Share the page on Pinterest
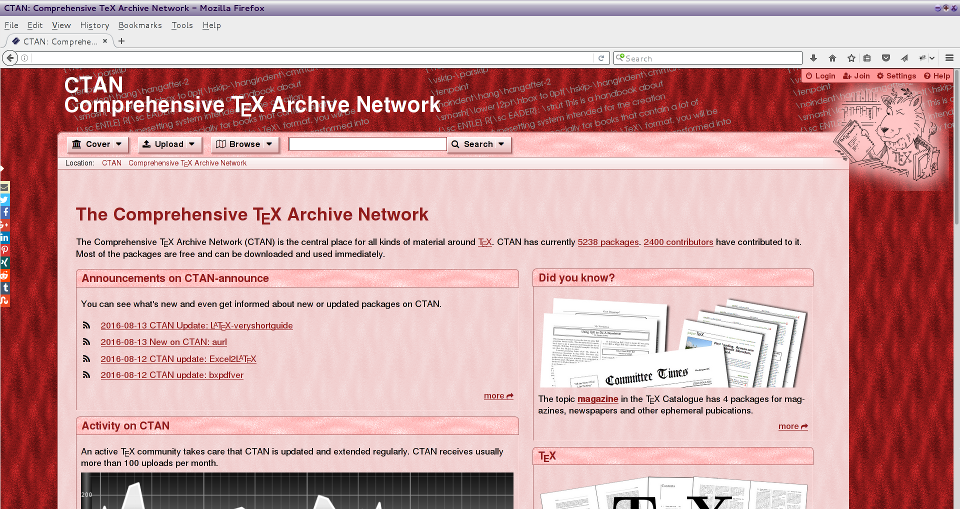The width and height of the screenshot is (960, 509). [4, 250]
